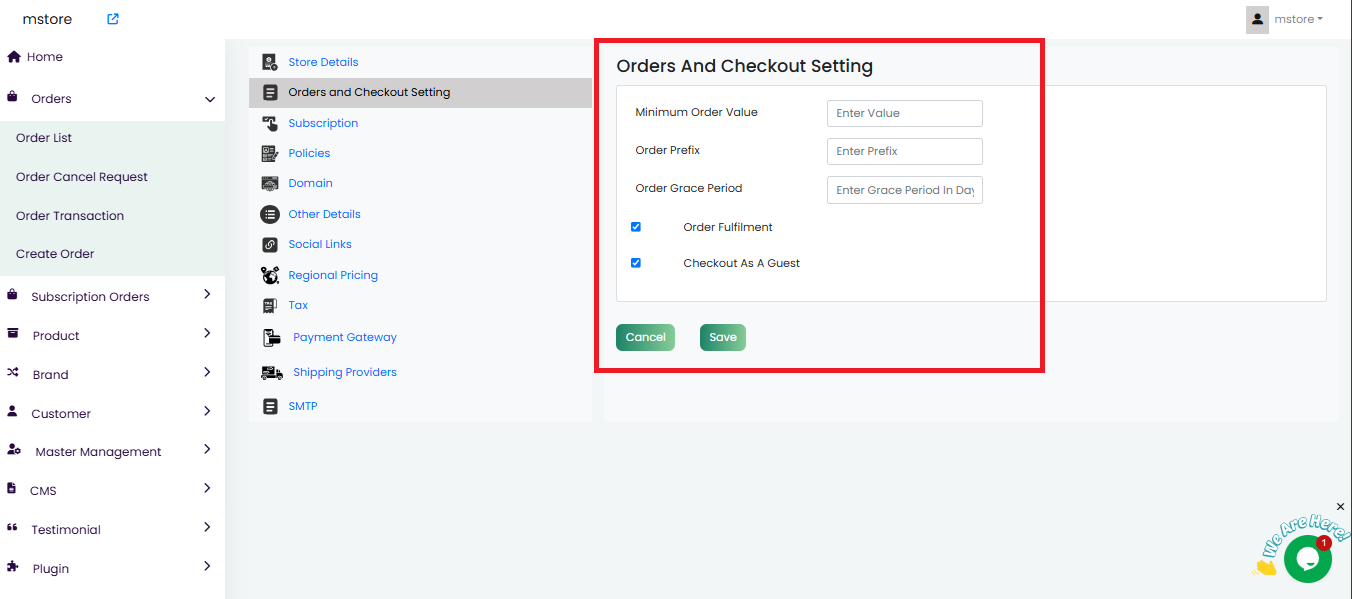Click the Payment Gateway icon

tap(272, 338)
